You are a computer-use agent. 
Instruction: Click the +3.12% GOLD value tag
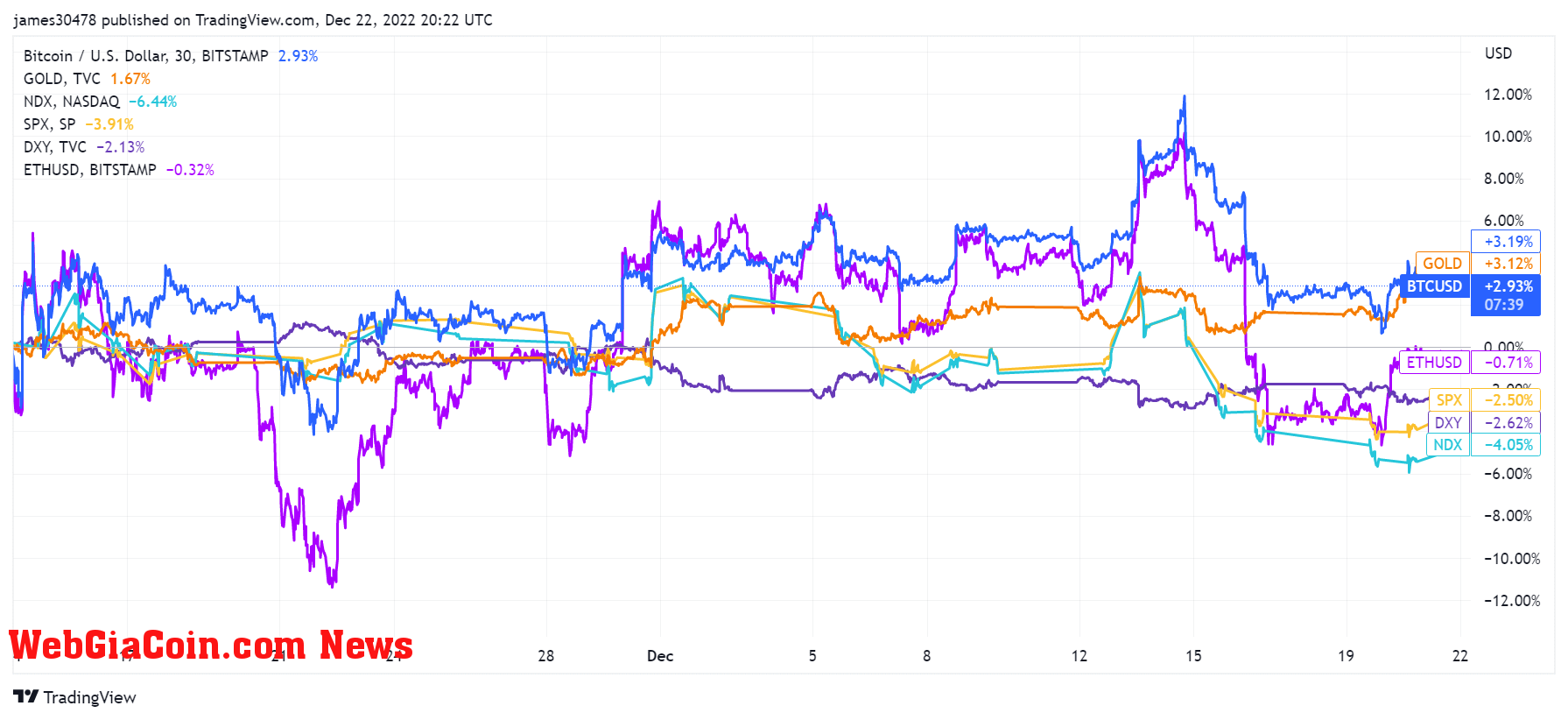click(x=1506, y=264)
